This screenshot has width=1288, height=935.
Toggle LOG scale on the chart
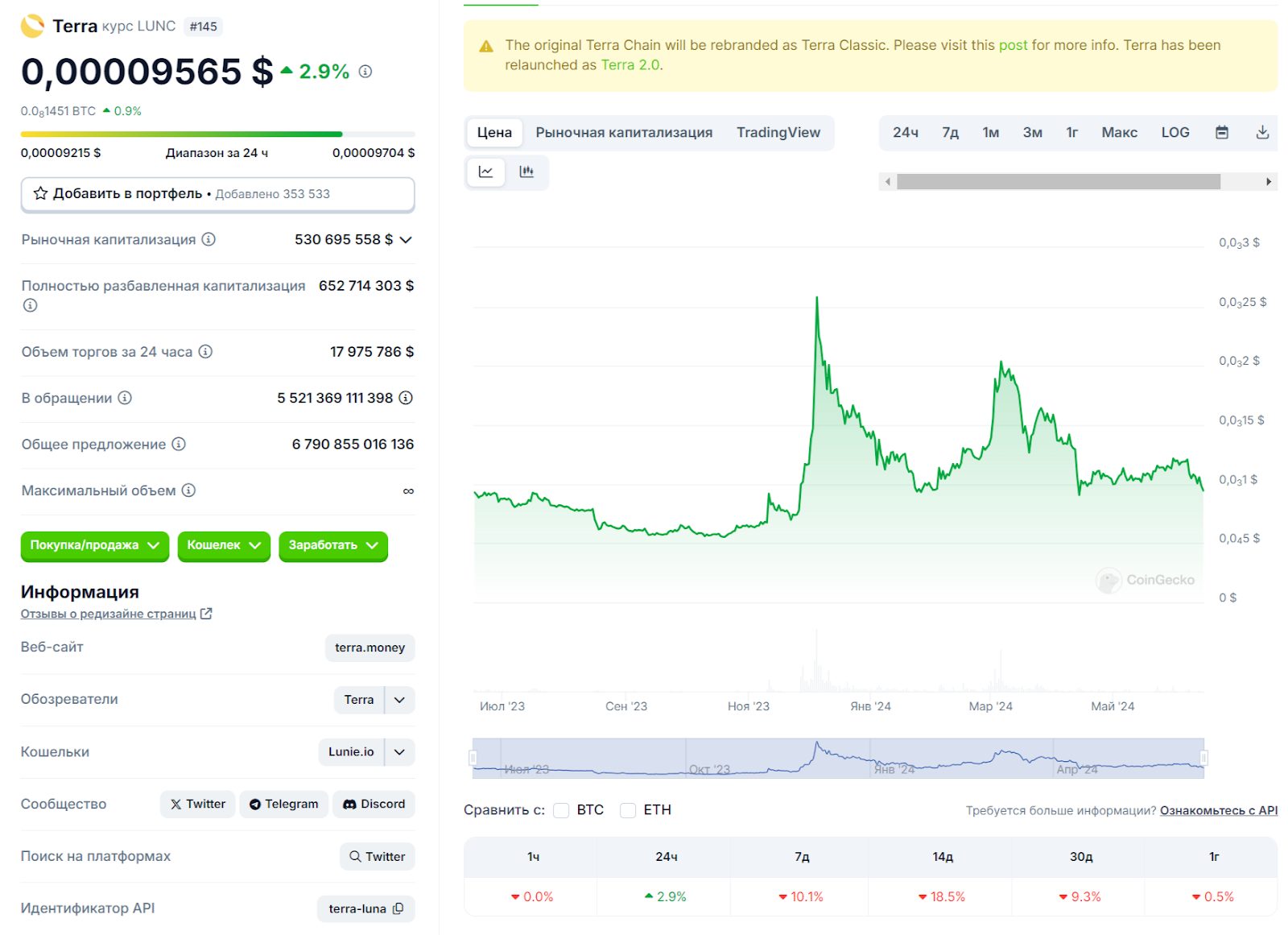pos(1175,132)
